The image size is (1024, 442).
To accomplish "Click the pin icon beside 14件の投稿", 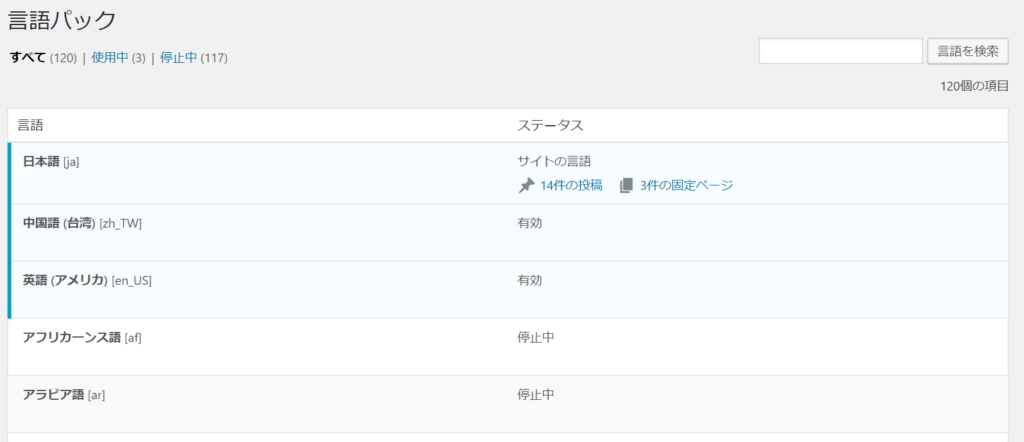I will click(526, 185).
